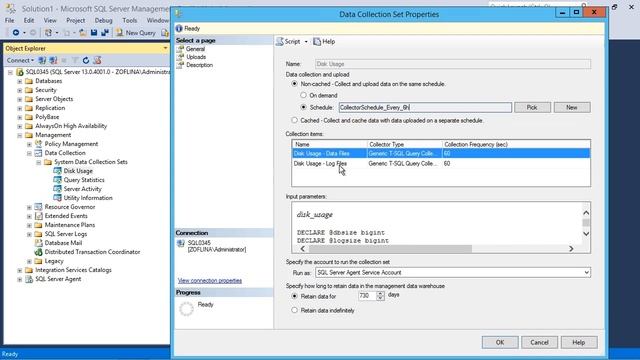Click OK to confirm the dialog
The height and width of the screenshot is (360, 640).
click(500, 342)
